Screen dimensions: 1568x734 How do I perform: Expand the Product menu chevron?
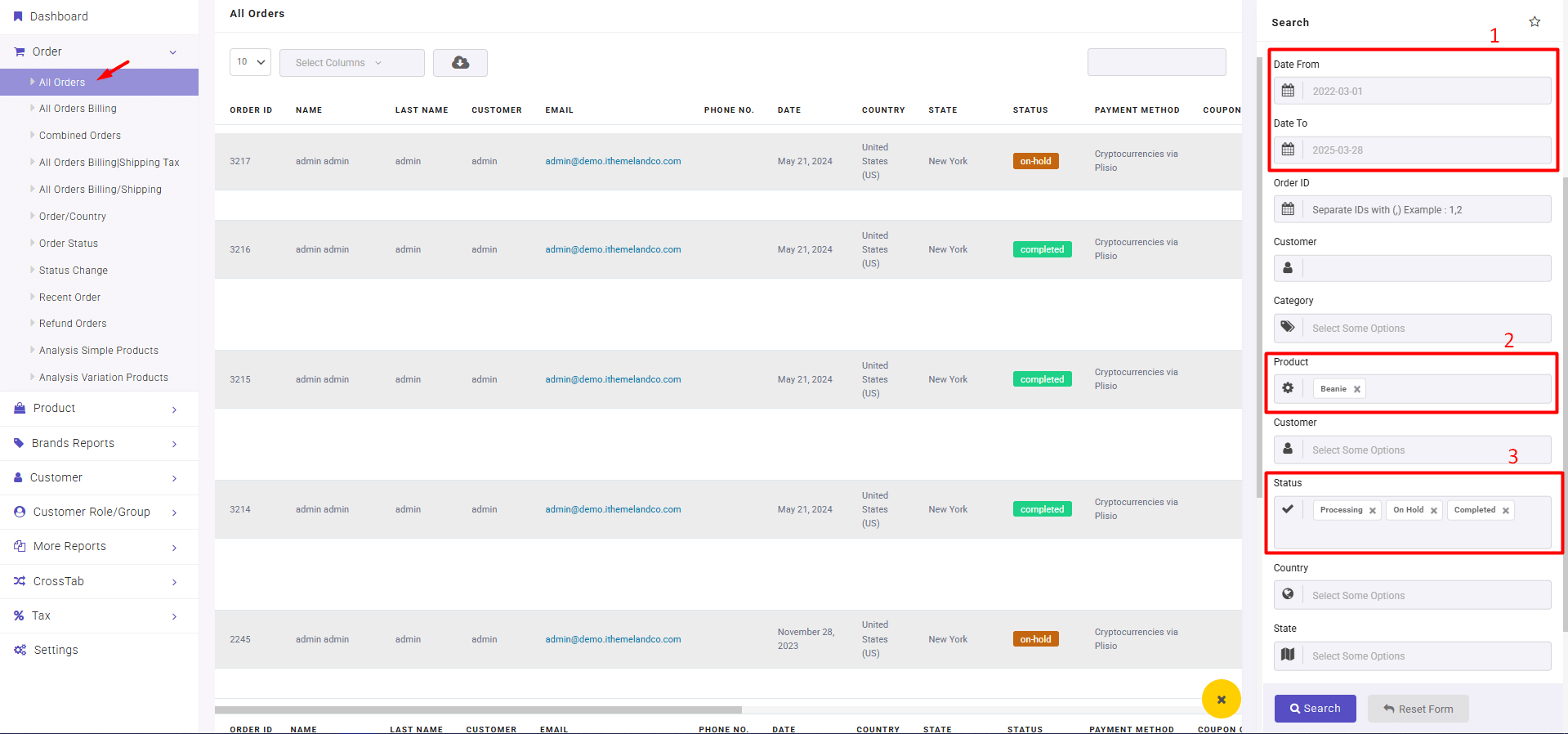pos(174,410)
